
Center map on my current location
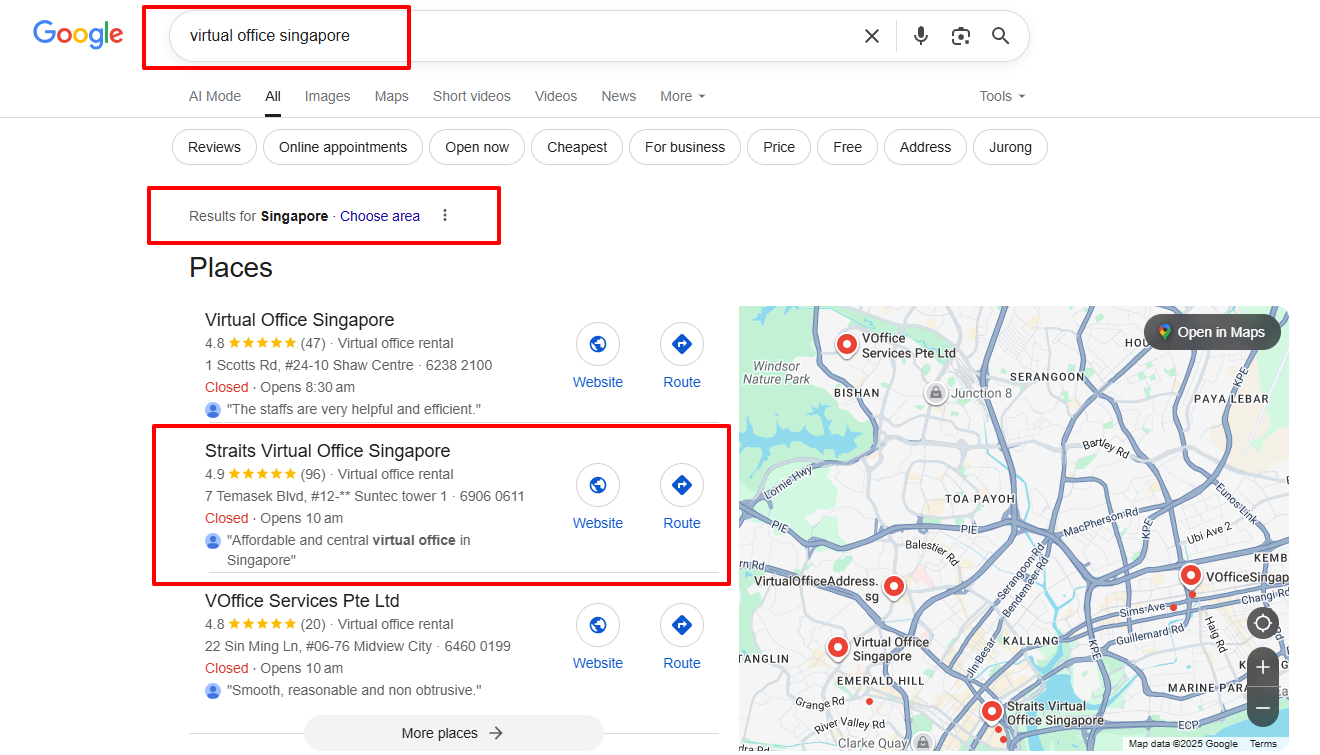point(1263,623)
